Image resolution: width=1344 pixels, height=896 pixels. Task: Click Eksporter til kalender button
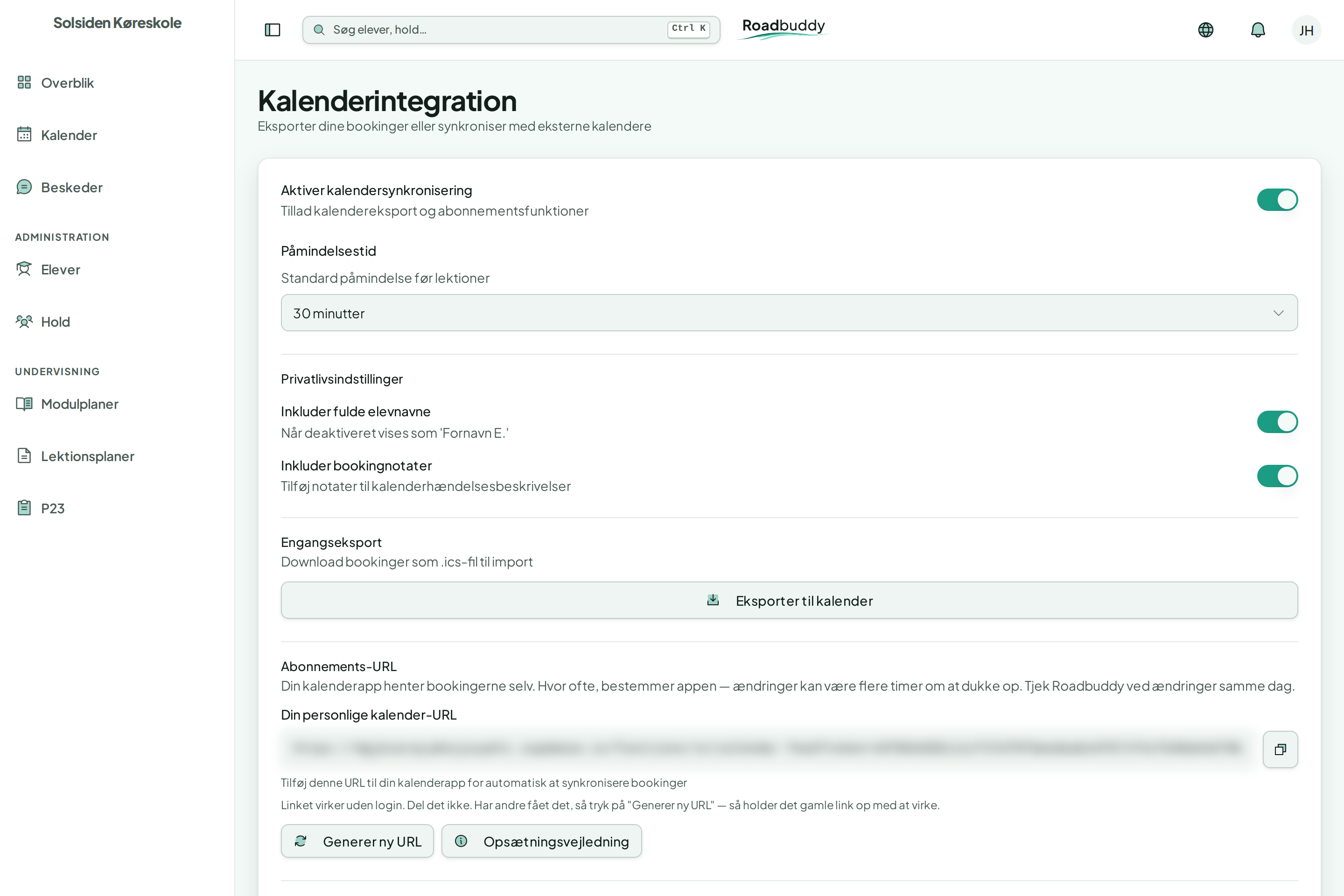pyautogui.click(x=789, y=600)
